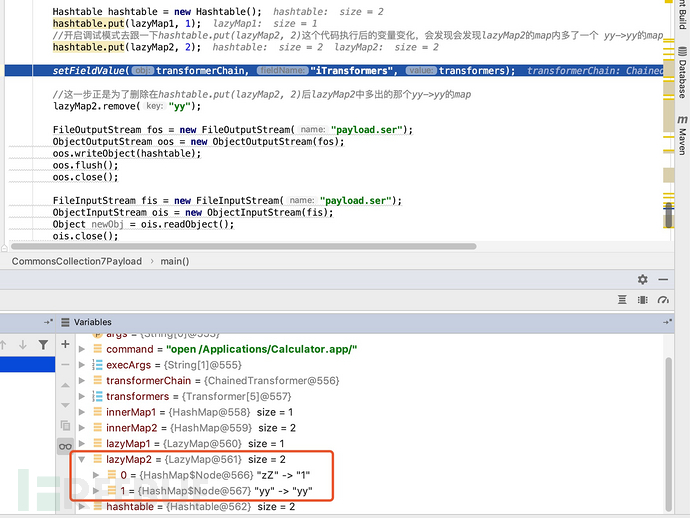Expand the innerMap2 variable
The height and width of the screenshot is (518, 690).
click(82, 428)
